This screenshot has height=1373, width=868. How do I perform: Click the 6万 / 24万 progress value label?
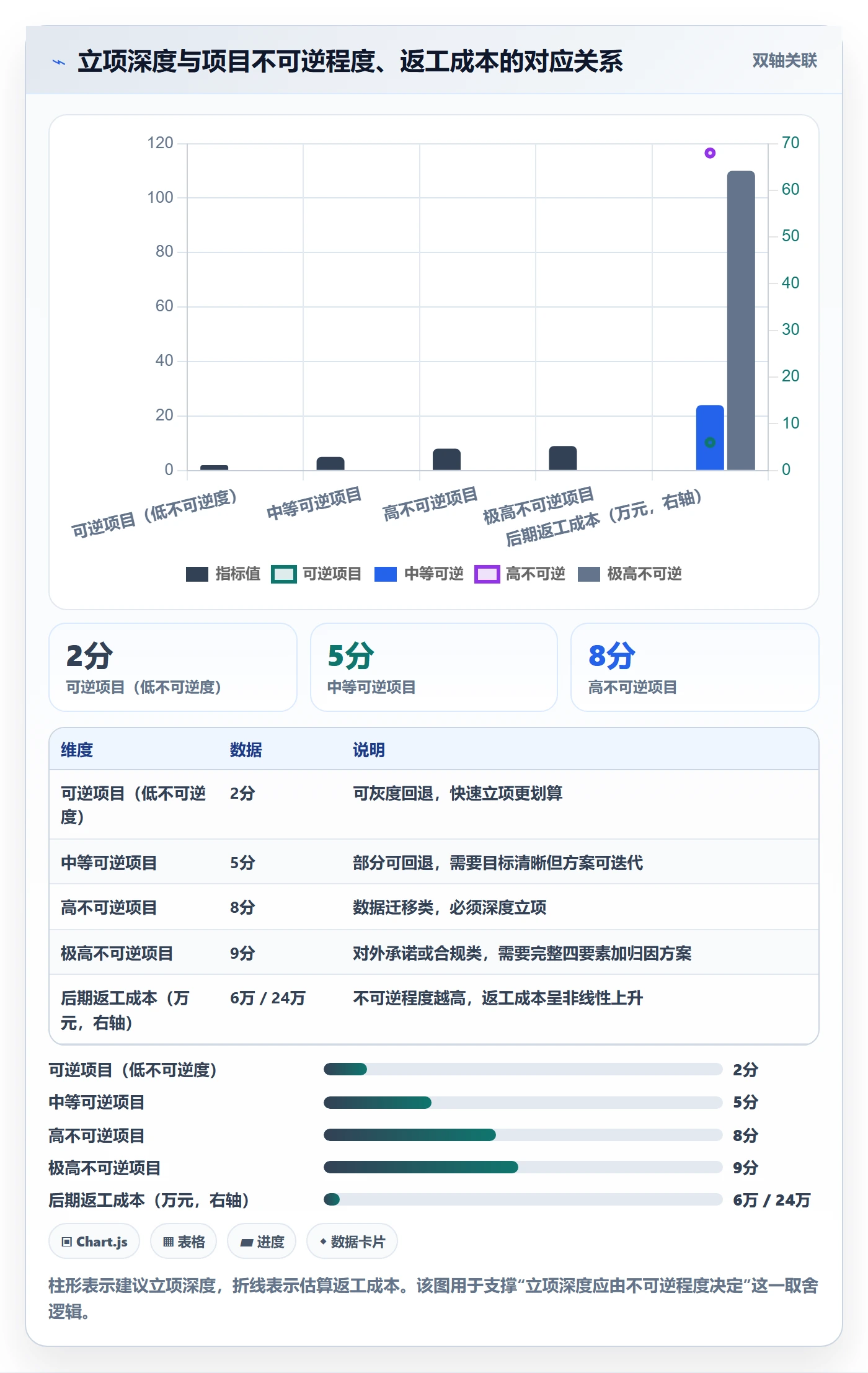(771, 1200)
